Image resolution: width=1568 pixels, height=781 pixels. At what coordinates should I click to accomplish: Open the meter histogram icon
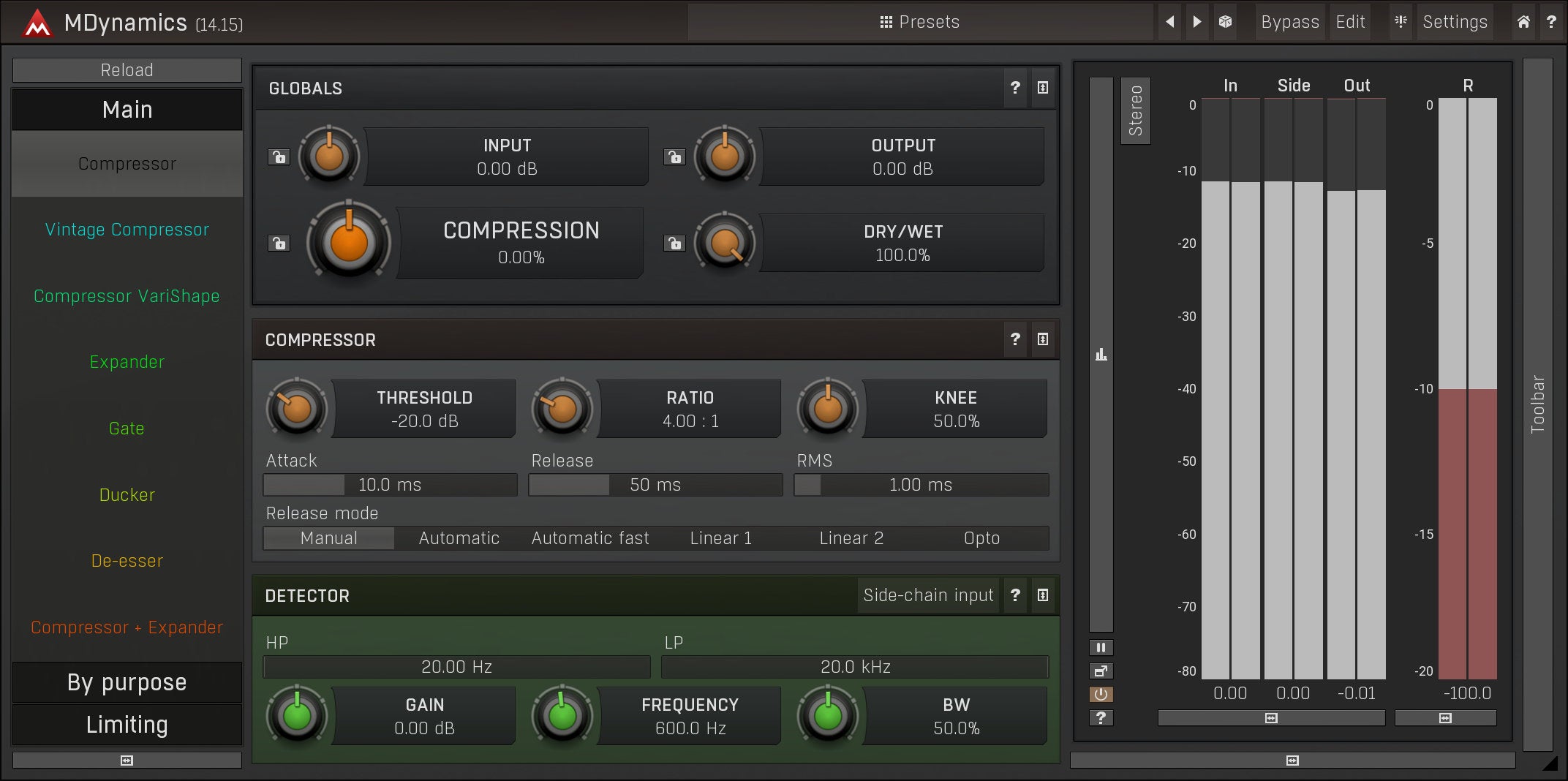tap(1101, 355)
